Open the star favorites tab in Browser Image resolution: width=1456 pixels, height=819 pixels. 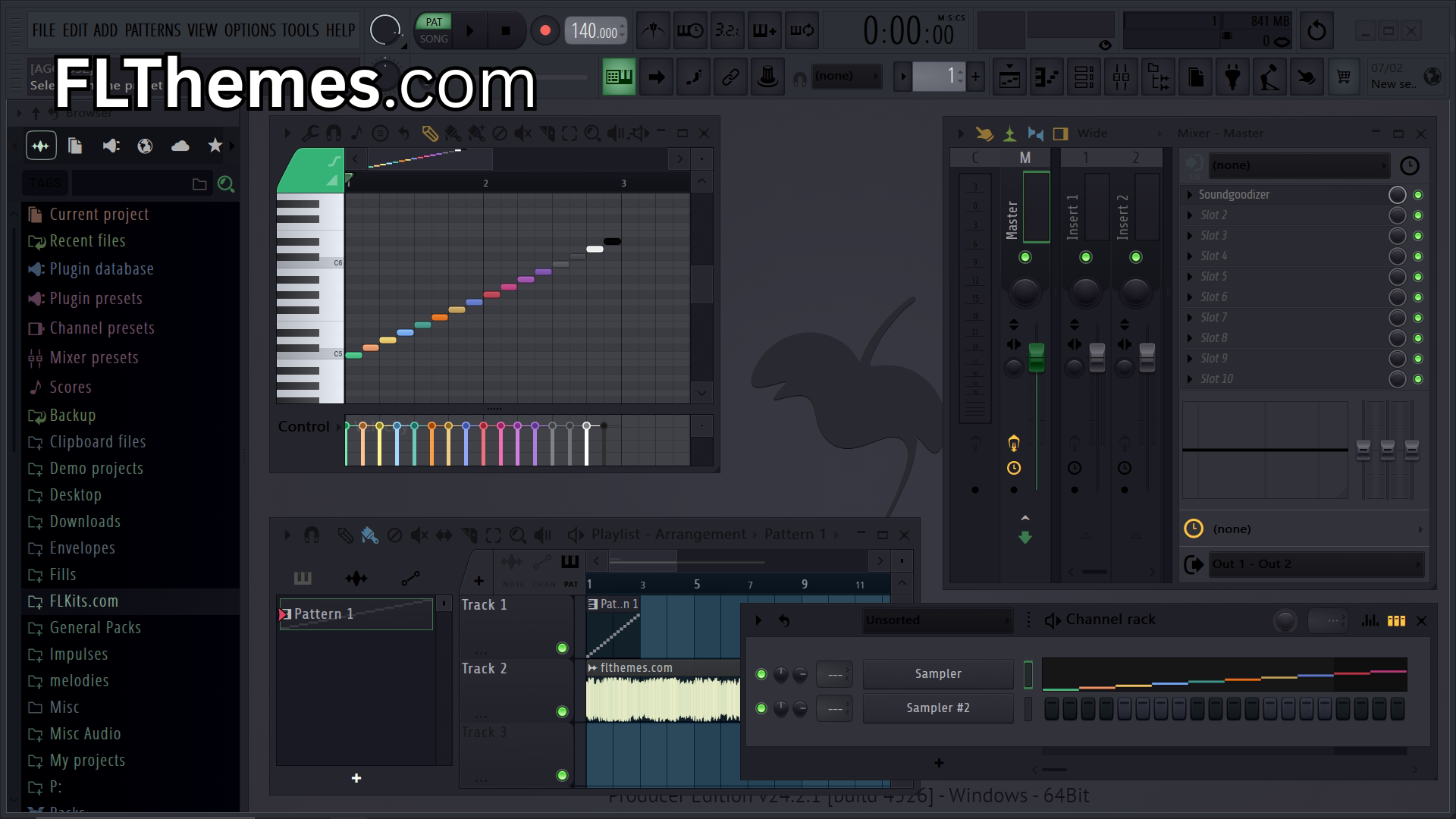[x=215, y=146]
